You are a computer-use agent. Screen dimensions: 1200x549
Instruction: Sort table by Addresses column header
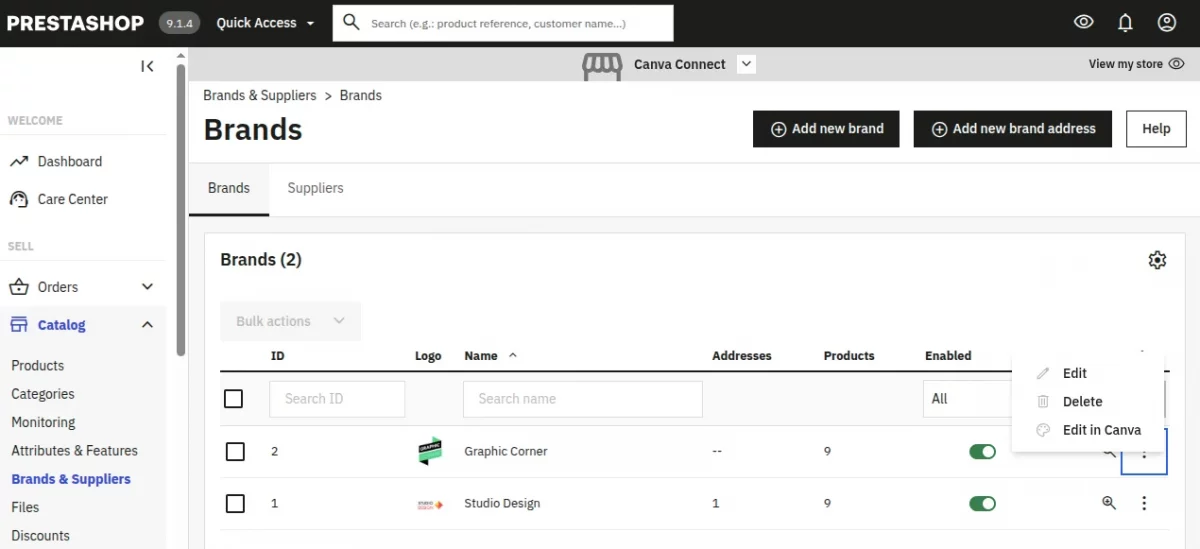coord(742,356)
